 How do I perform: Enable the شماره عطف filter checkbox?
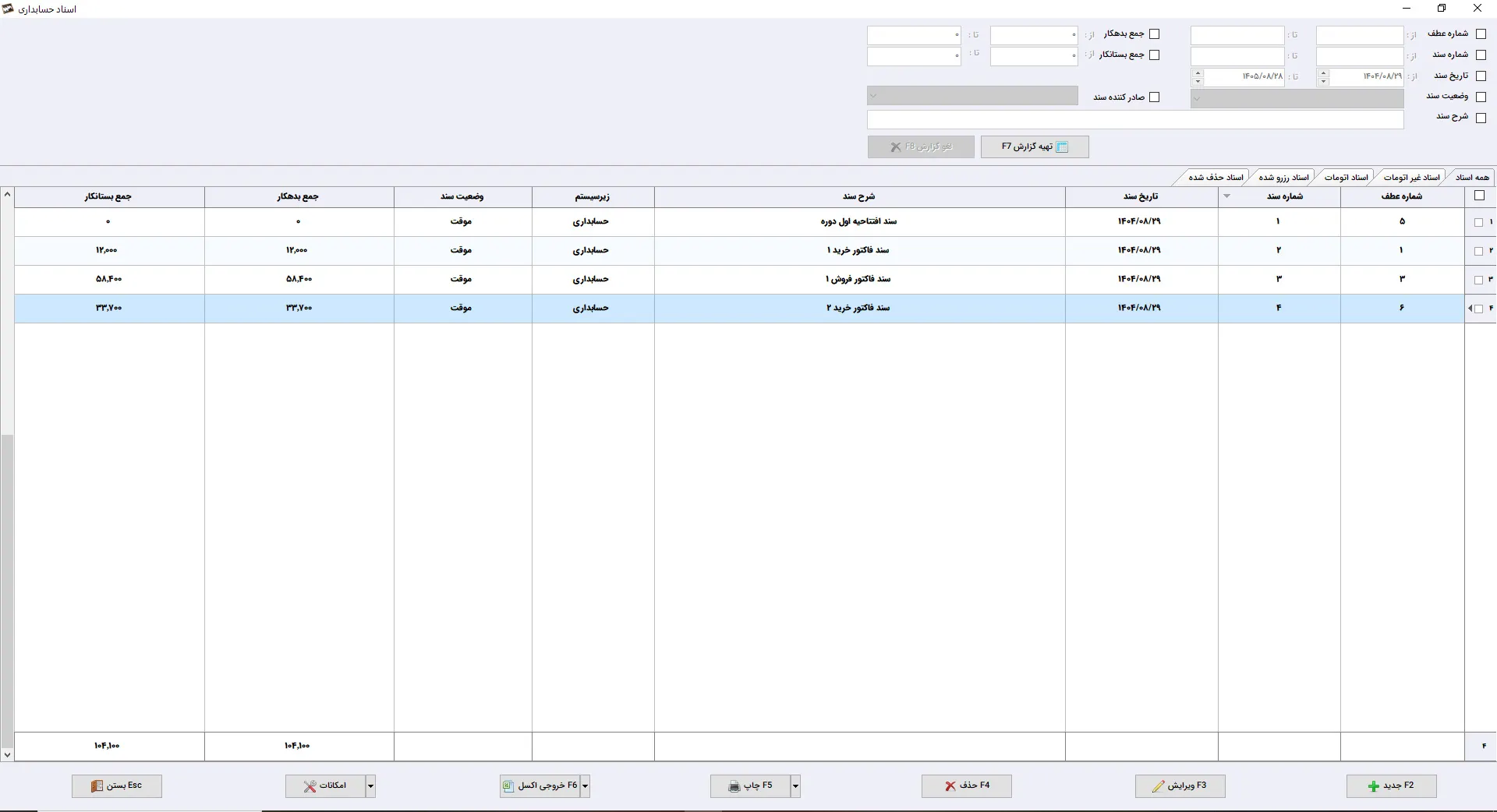pos(1481,34)
